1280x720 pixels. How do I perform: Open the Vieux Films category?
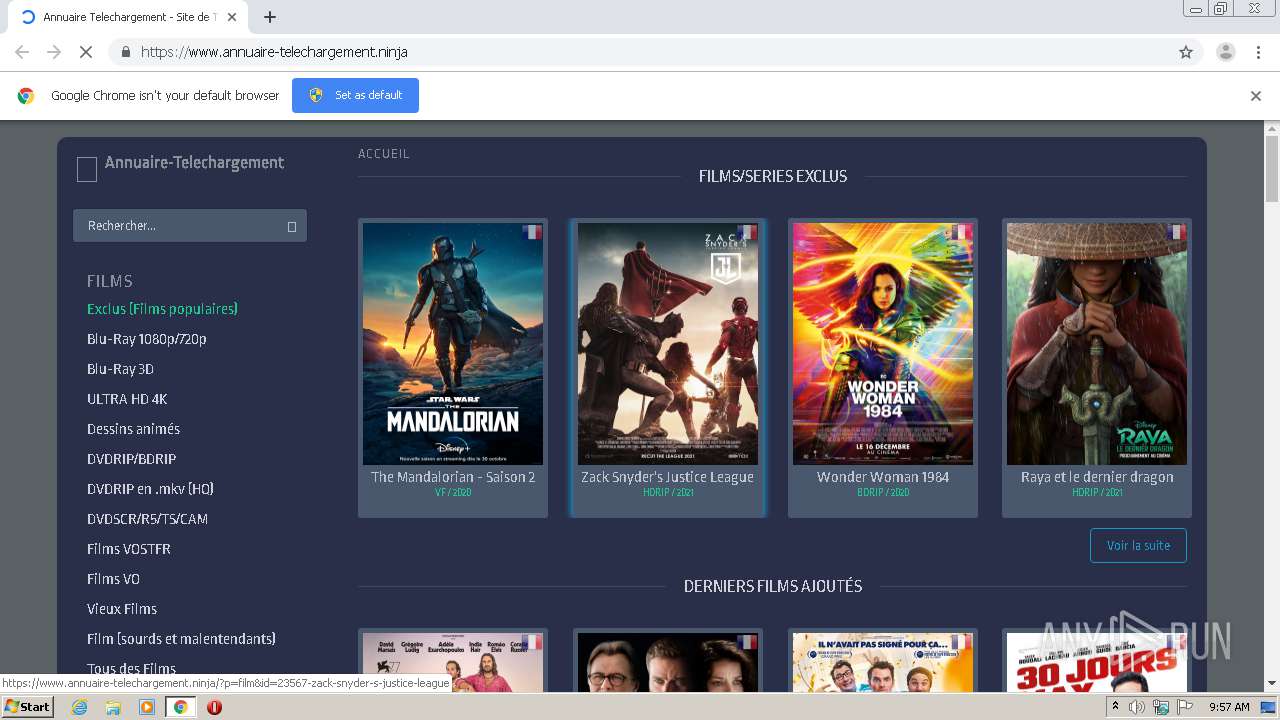click(x=122, y=609)
